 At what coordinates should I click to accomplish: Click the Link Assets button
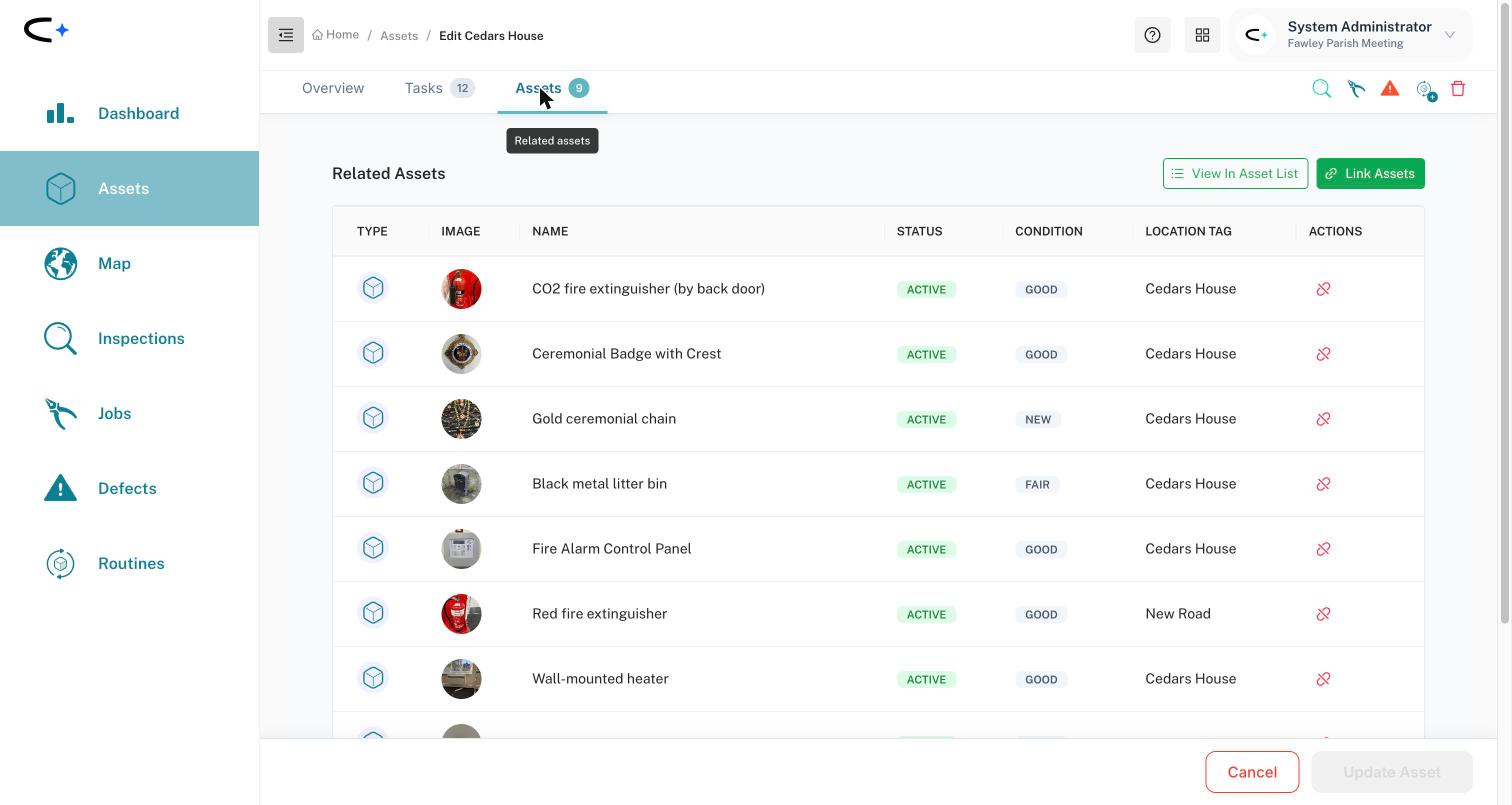[x=1370, y=174]
